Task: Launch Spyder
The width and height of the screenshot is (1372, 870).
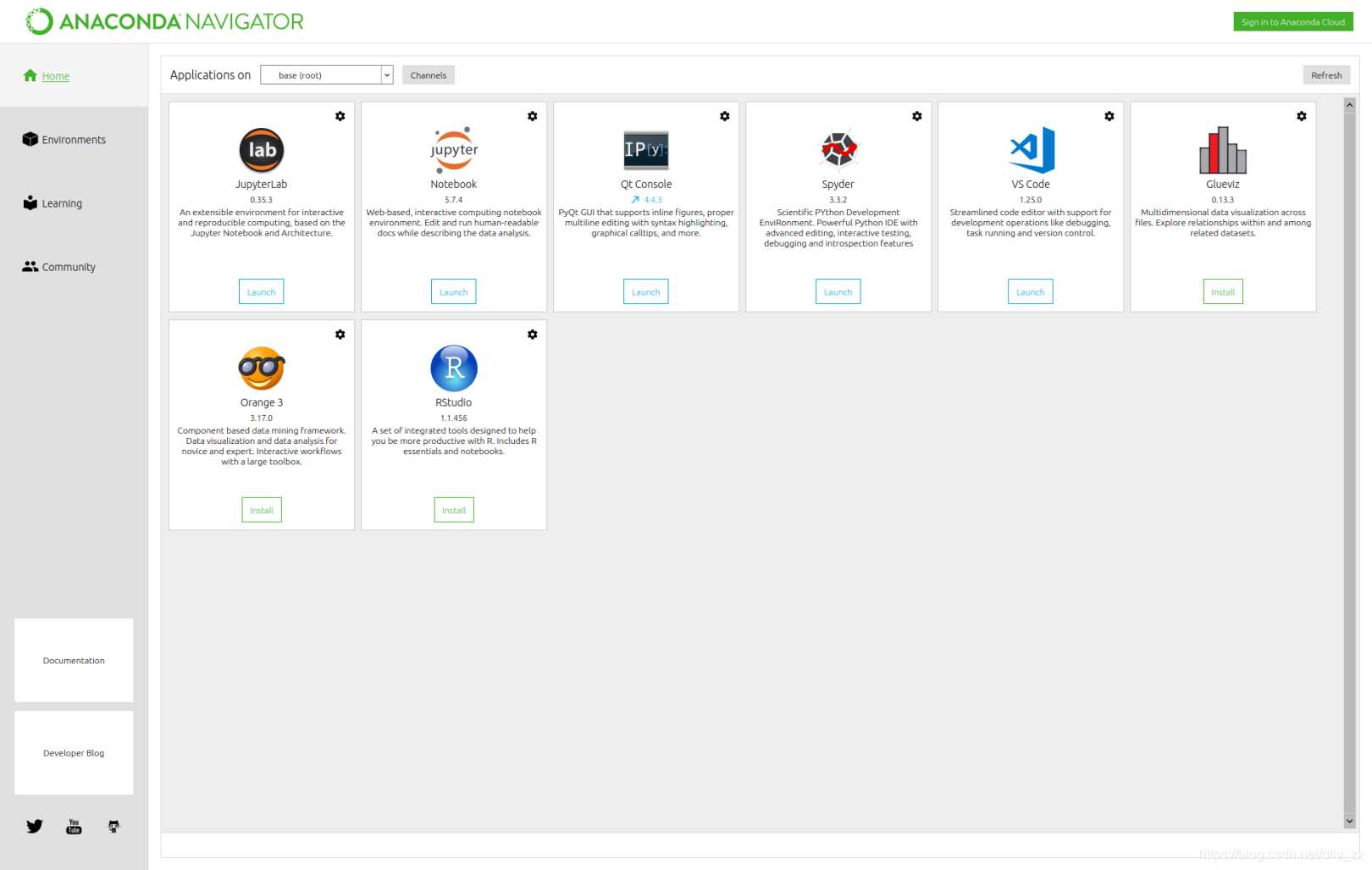Action: (838, 291)
